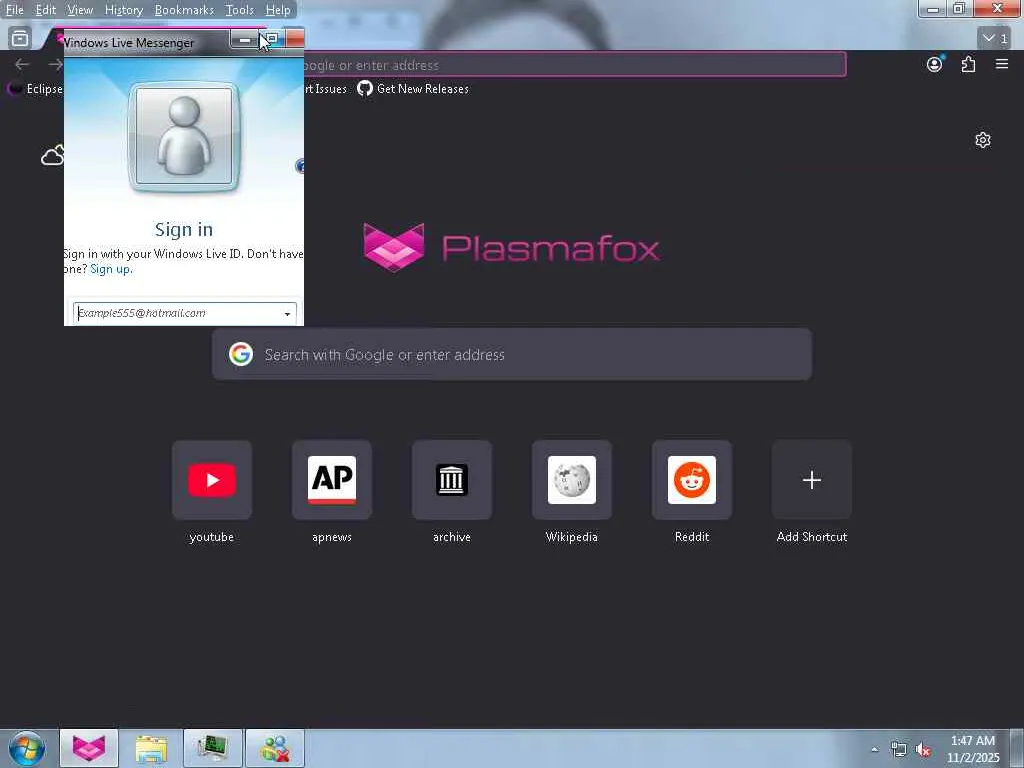
Task: Open the History menu
Action: click(x=123, y=10)
